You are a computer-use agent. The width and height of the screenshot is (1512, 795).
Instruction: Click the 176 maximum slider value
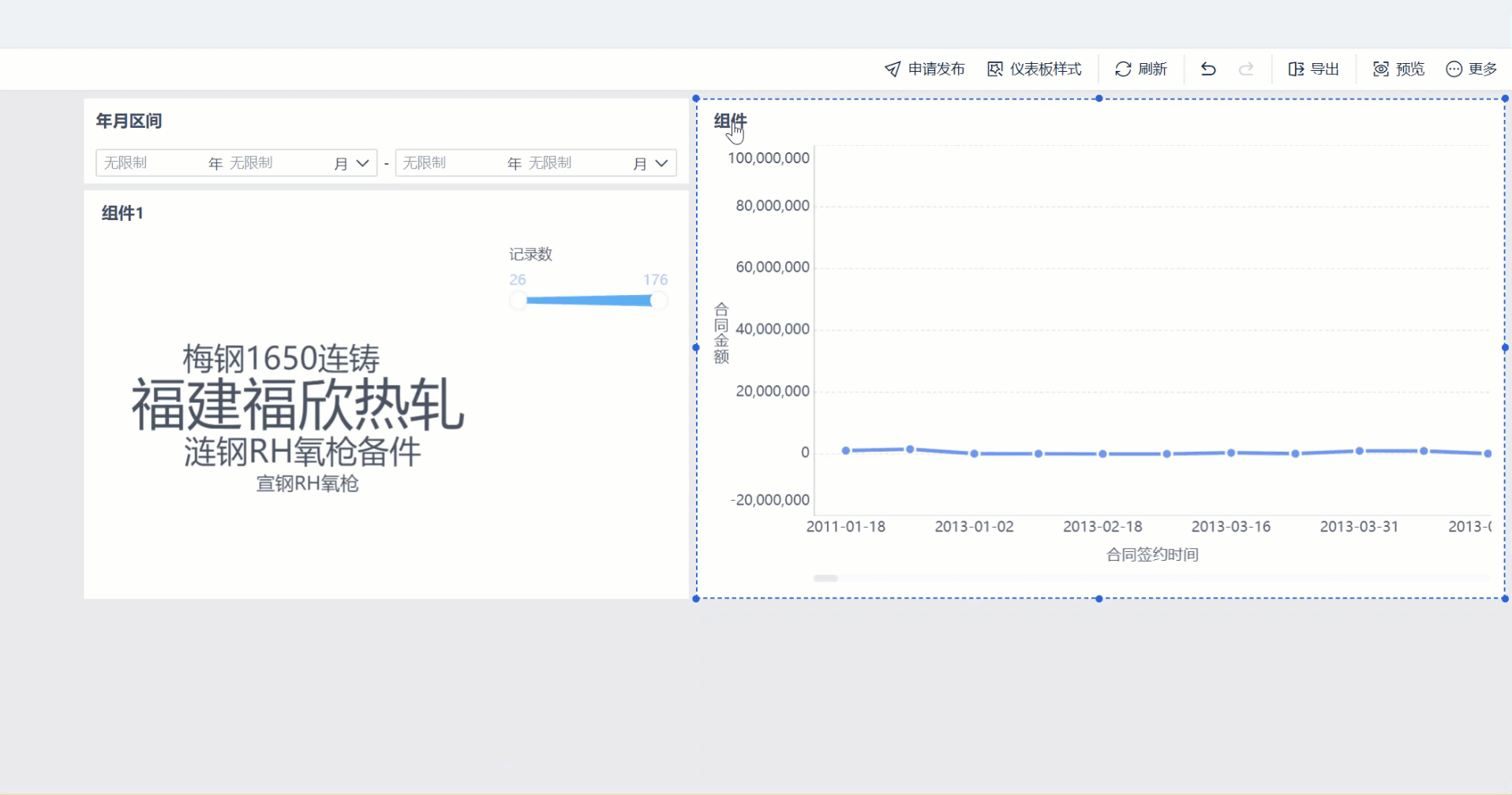(x=655, y=280)
